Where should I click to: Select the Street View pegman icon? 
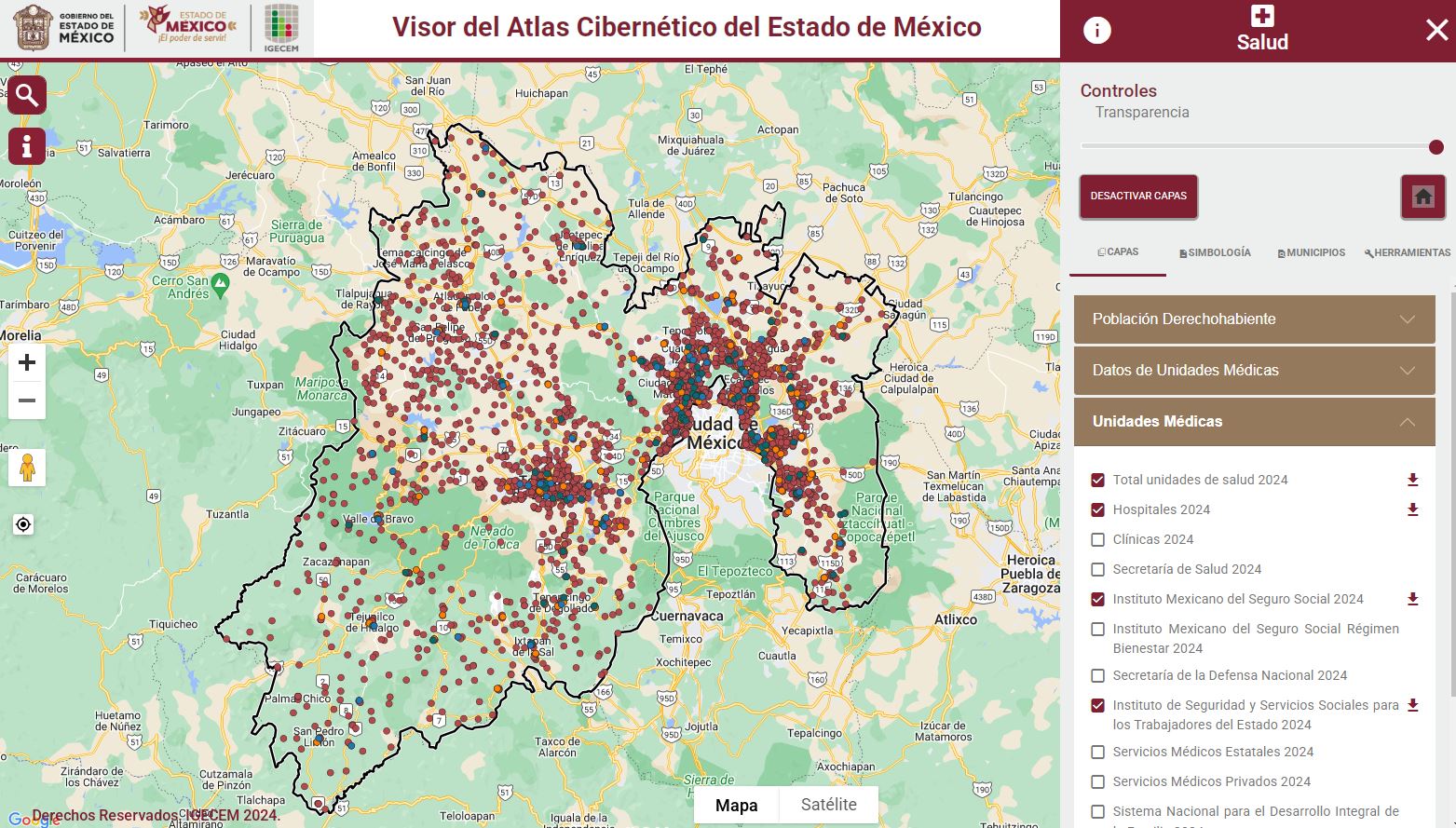(27, 468)
